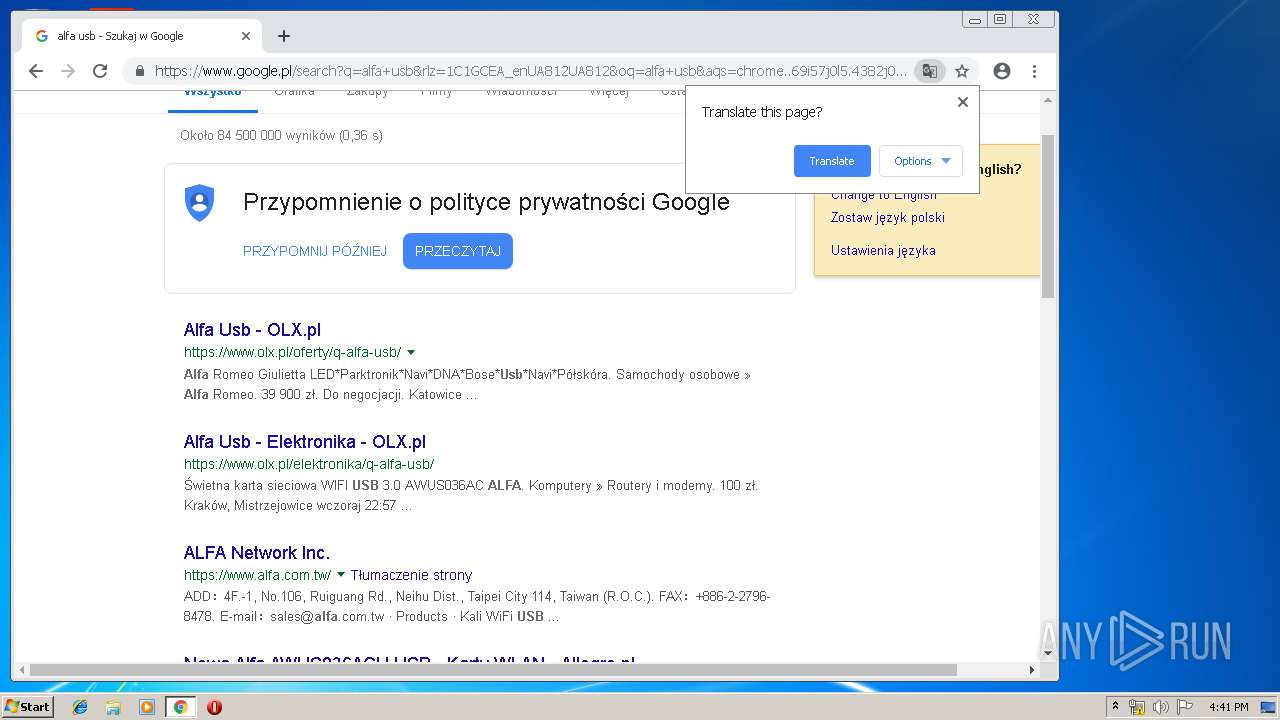Screen dimensions: 1280x720
Task: Click PRZYPOMNIJ PÓŹNIEJ link
Action: (315, 251)
